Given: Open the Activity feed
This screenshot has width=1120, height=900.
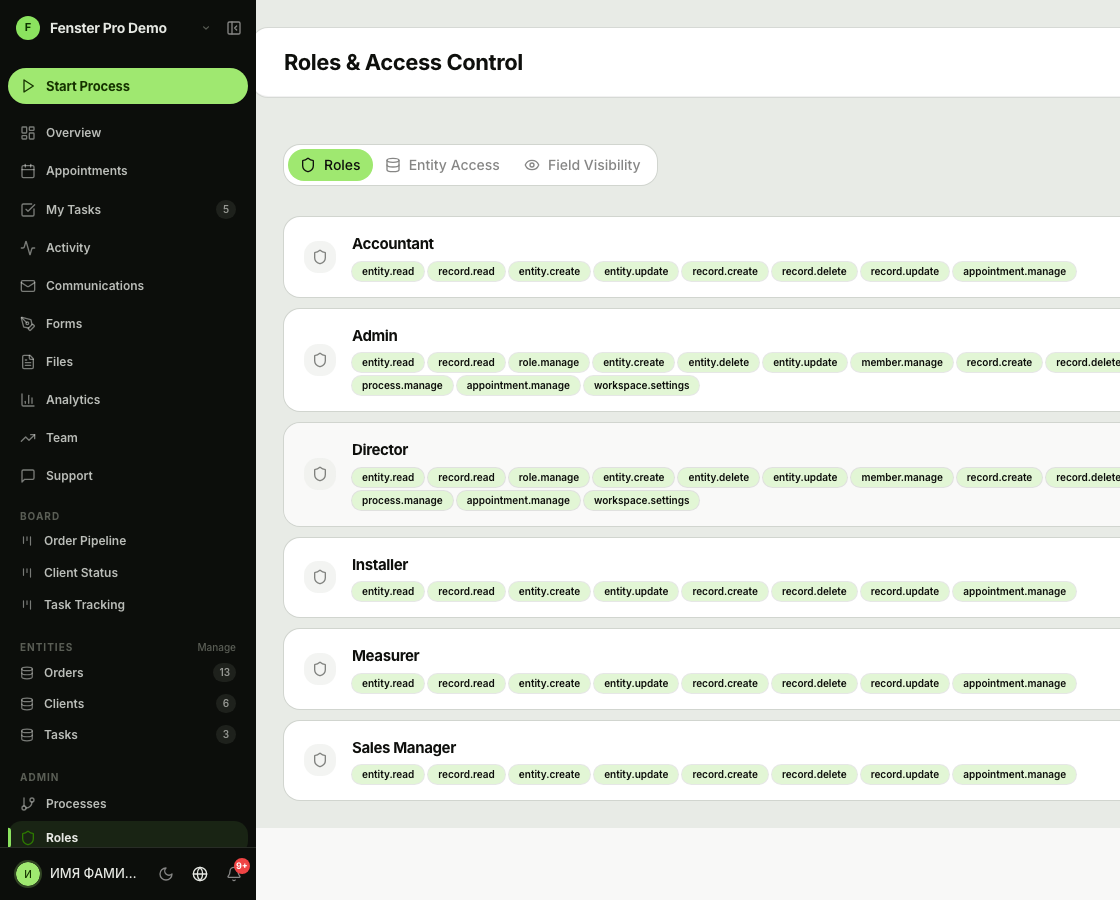Looking at the screenshot, I should click(x=68, y=247).
